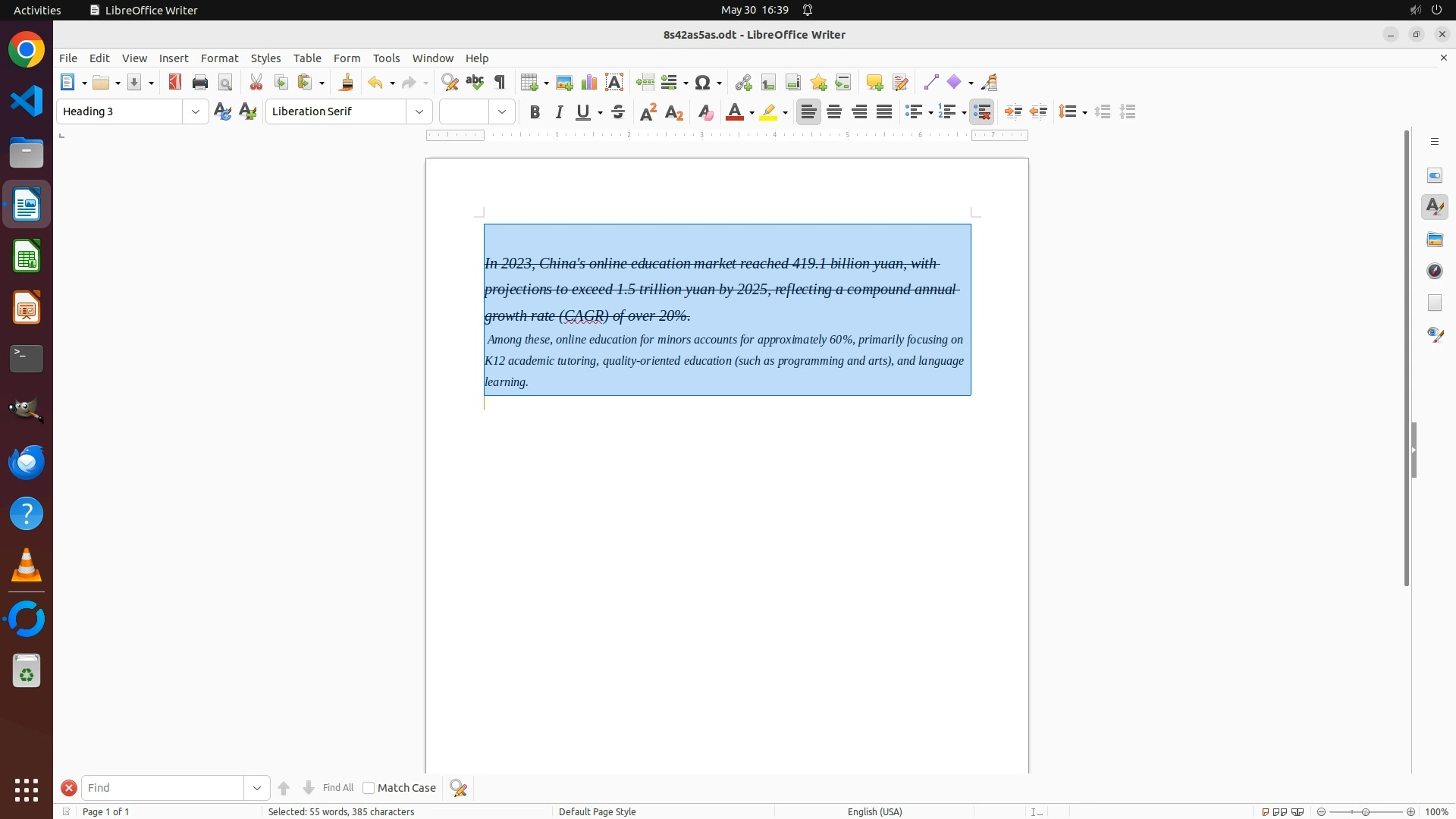Click Clear Direct Formatting icon
Image resolution: width=1456 pixels, height=819 pixels.
coord(705,112)
